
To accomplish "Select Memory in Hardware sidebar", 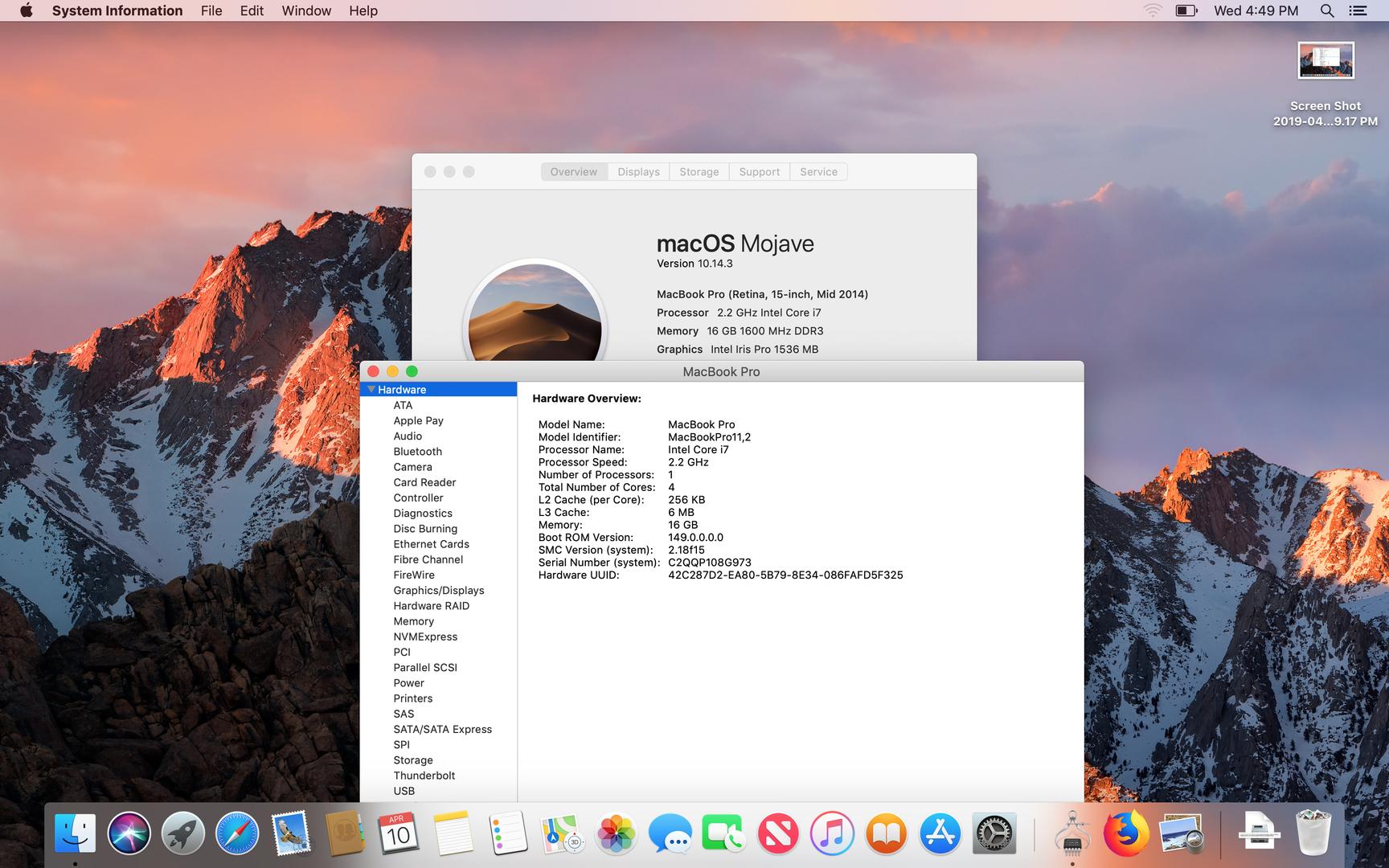I will [413, 621].
